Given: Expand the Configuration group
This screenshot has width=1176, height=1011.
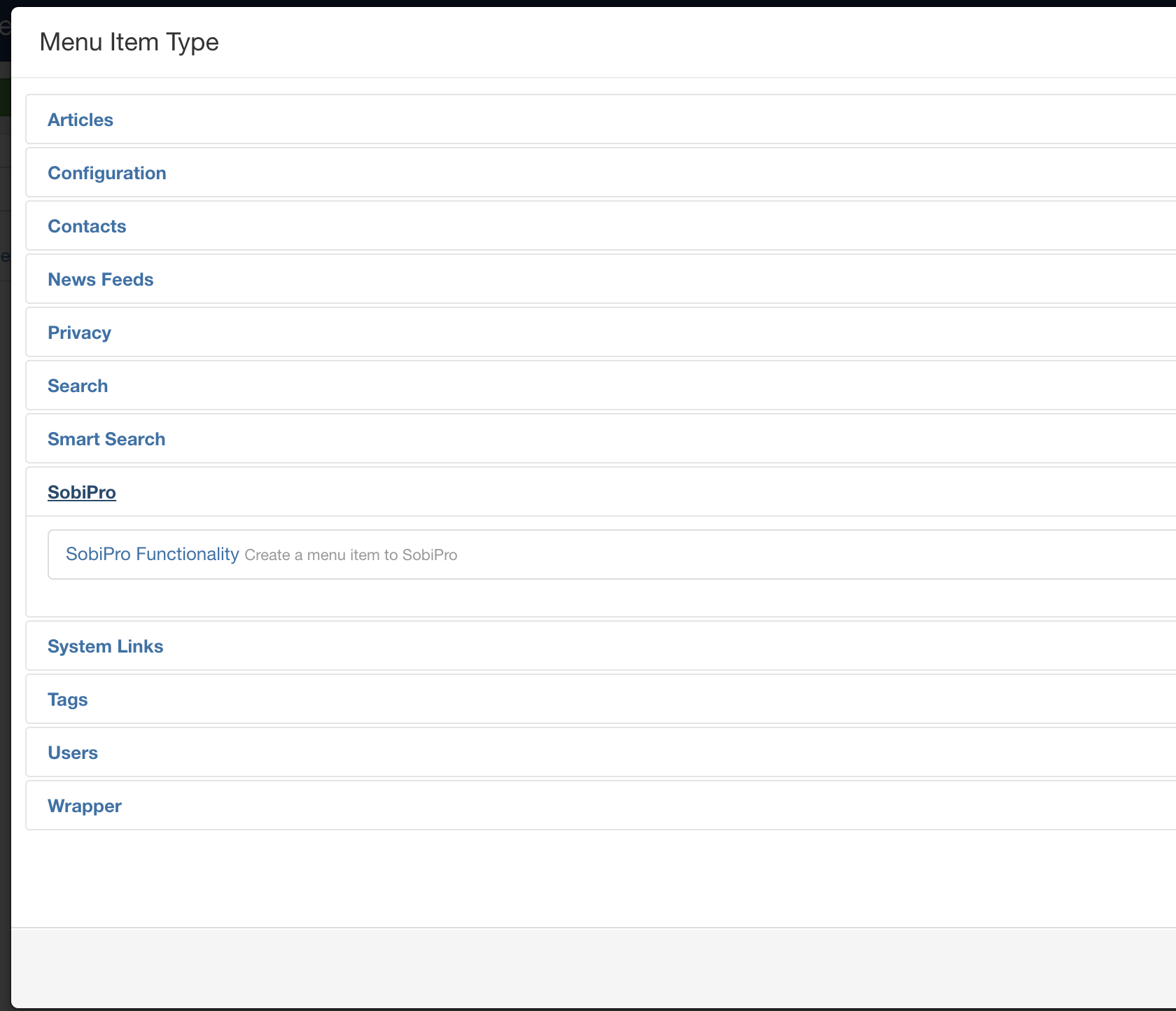Looking at the screenshot, I should pyautogui.click(x=107, y=173).
